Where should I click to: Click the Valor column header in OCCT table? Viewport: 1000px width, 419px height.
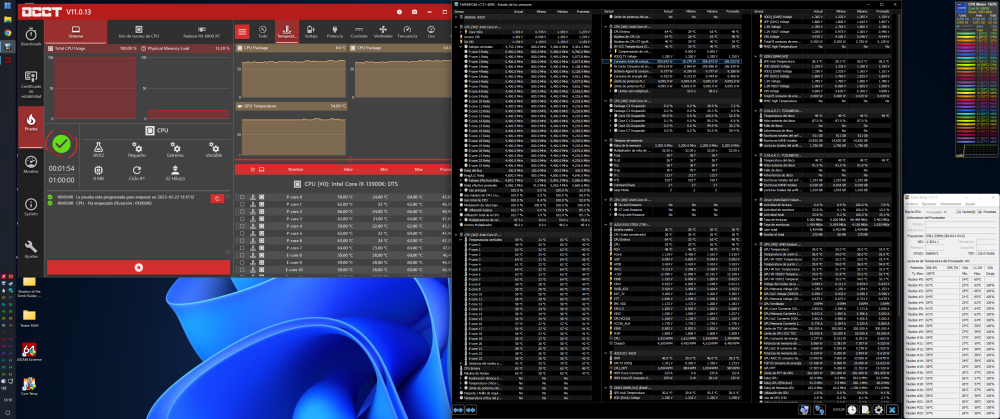tap(348, 170)
